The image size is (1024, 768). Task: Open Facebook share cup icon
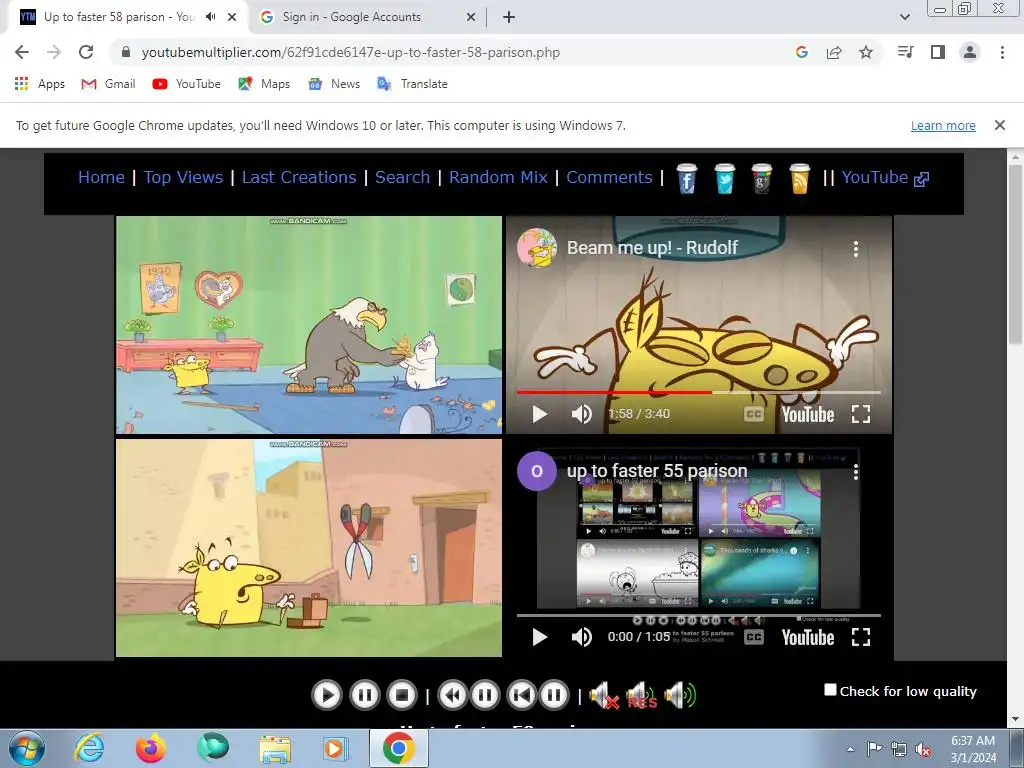(686, 178)
